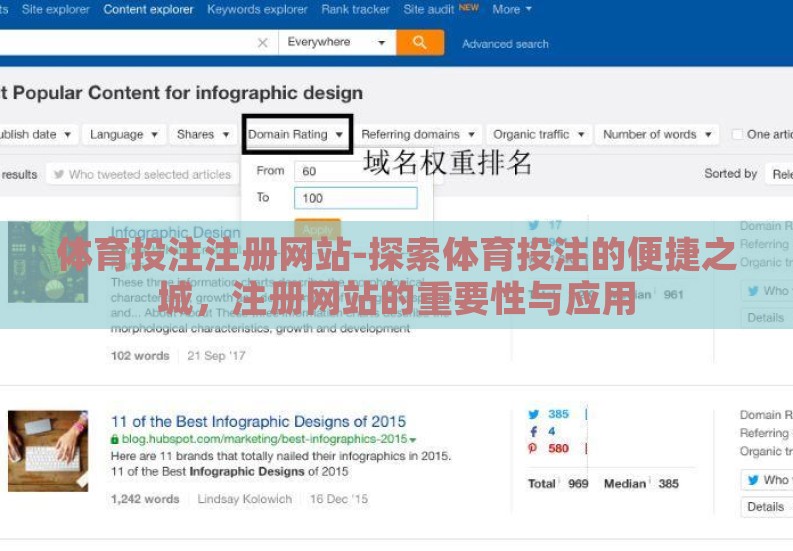Go to Content explorer tab
The height and width of the screenshot is (551, 793).
tap(148, 9)
